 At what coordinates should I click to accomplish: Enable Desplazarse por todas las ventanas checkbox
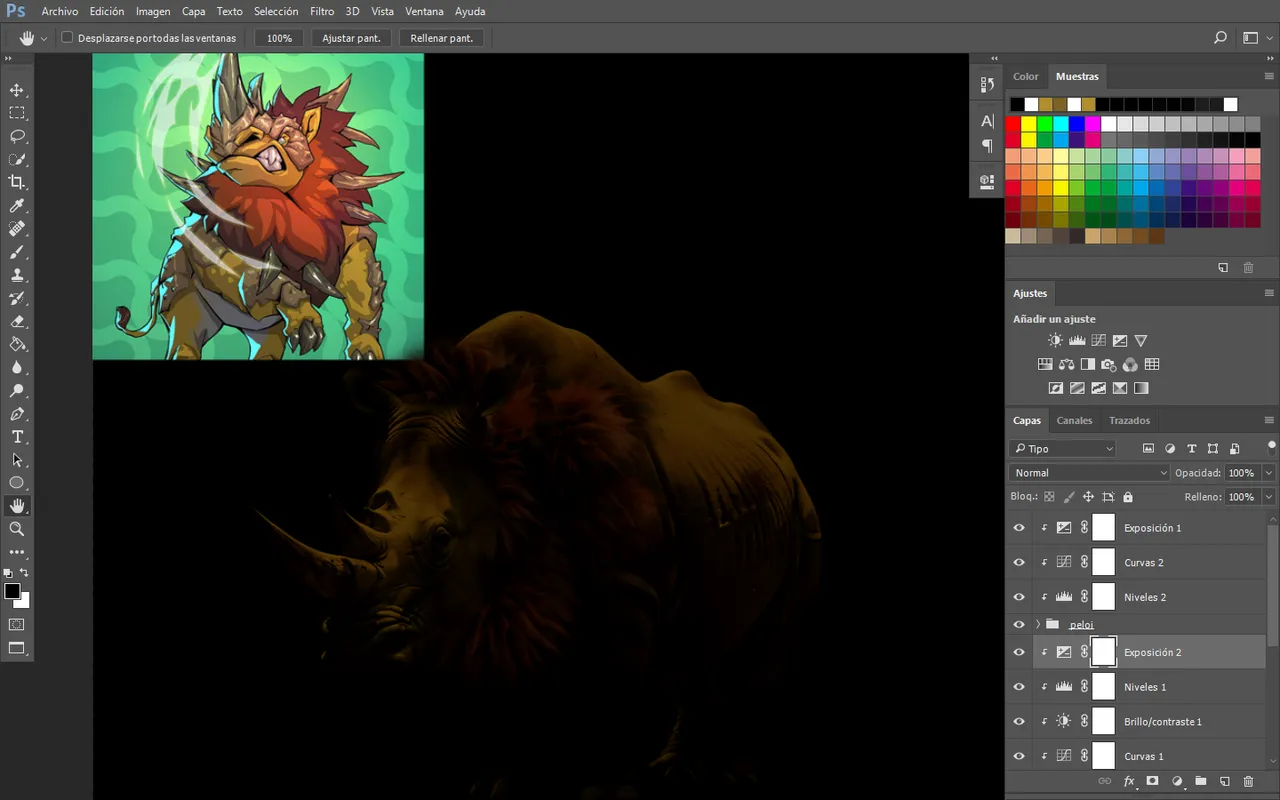pos(67,38)
